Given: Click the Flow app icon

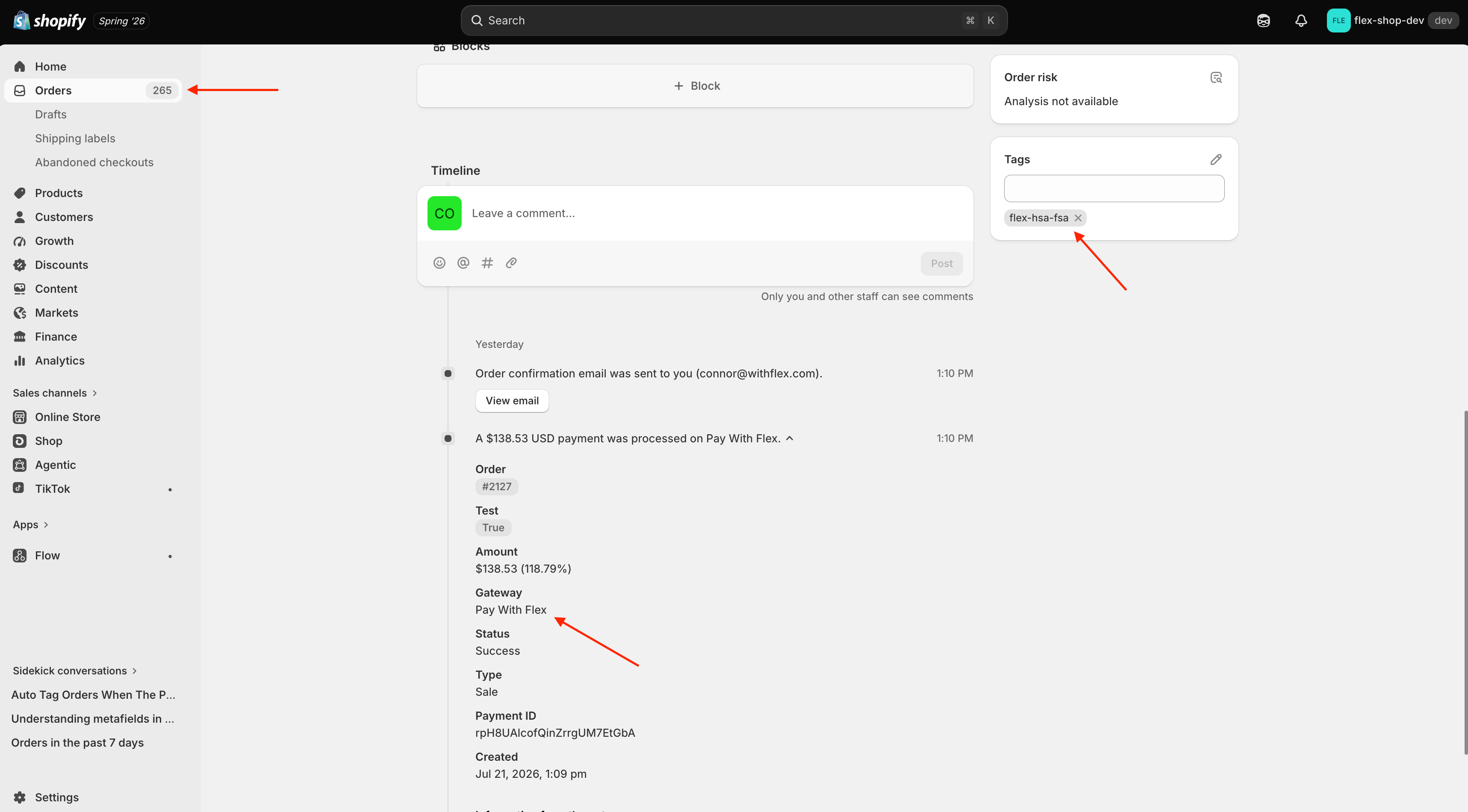Looking at the screenshot, I should coord(20,556).
